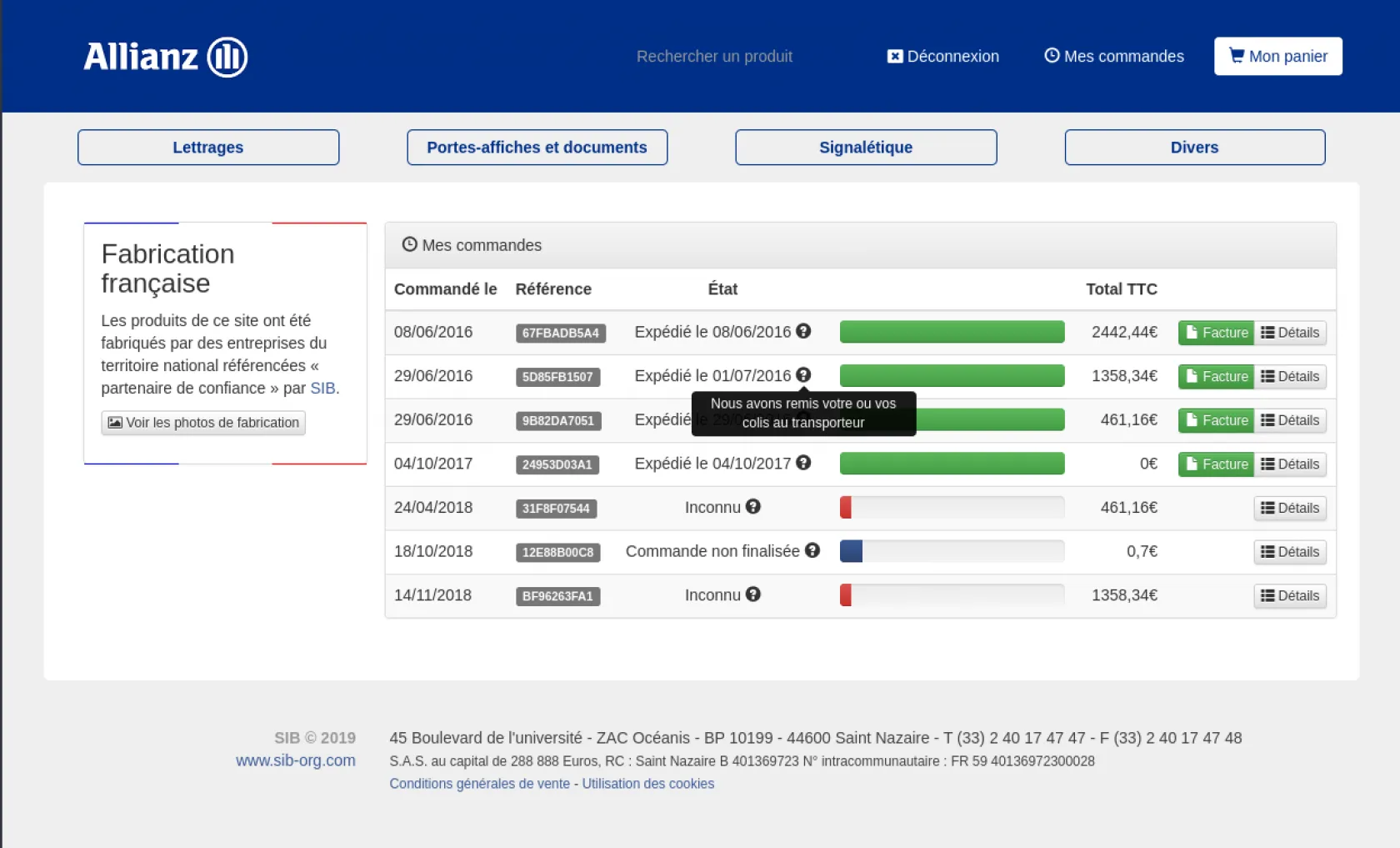
Task: Log out using Déconnexion
Action: [942, 56]
